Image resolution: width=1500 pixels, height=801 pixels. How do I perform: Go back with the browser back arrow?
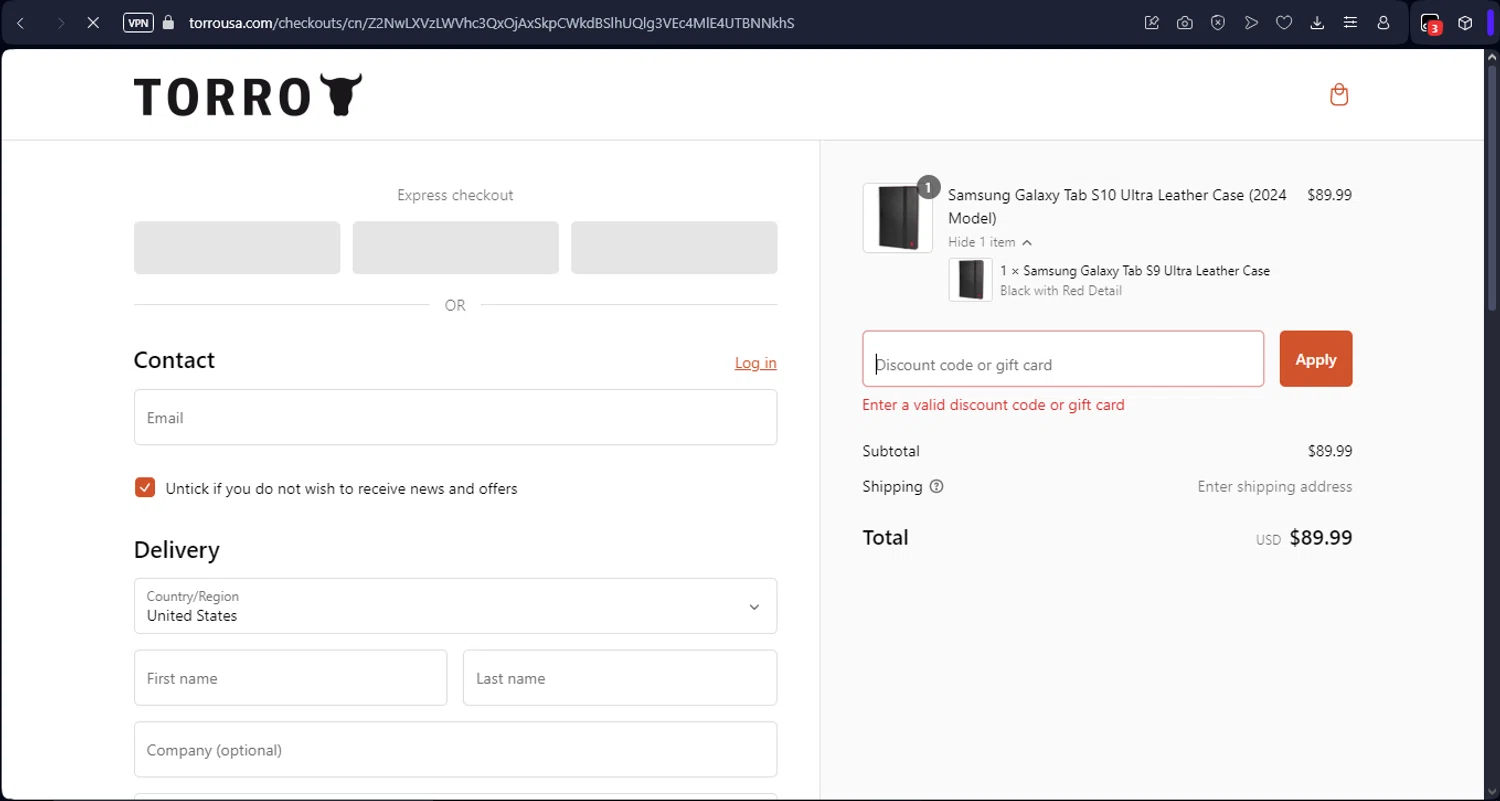coord(21,22)
